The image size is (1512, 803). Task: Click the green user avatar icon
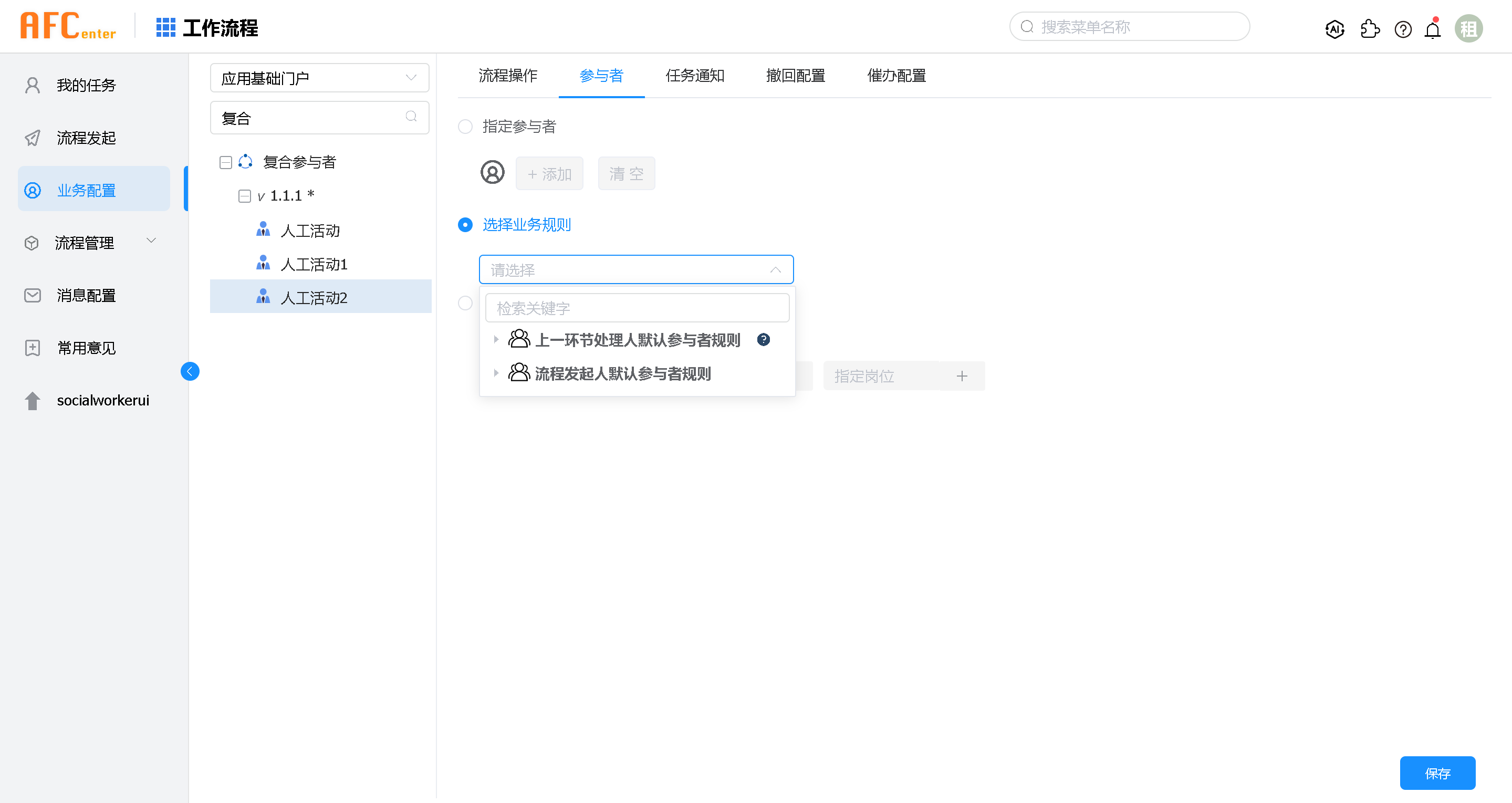(1468, 28)
